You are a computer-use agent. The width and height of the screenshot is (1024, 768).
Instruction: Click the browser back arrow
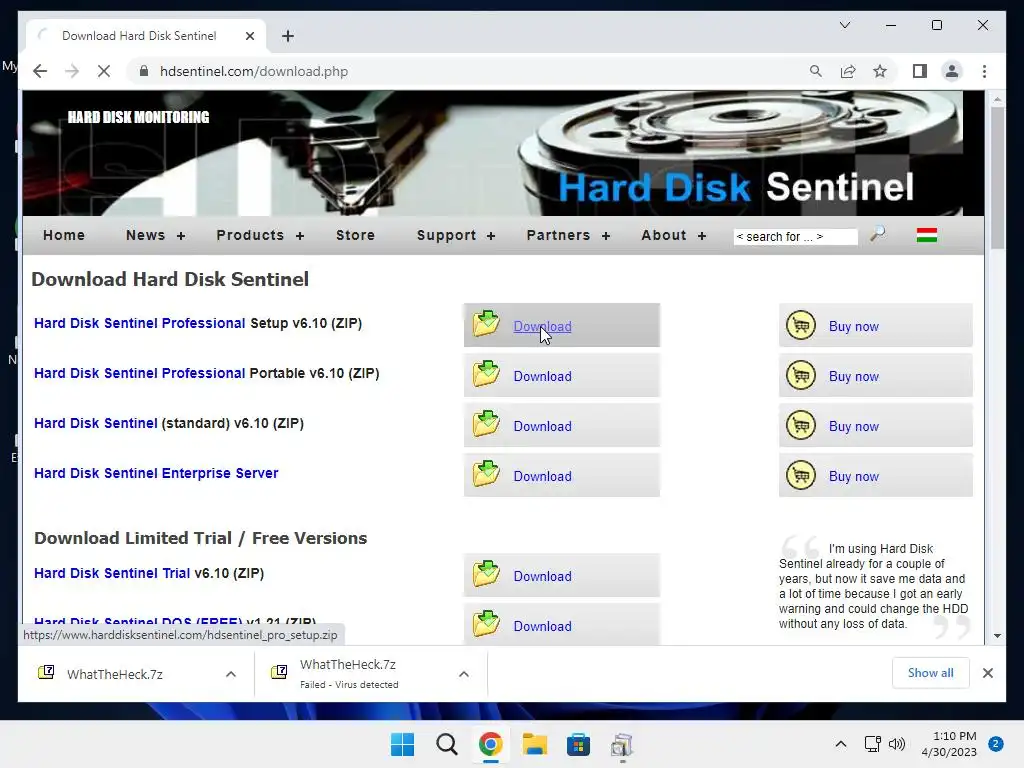pos(40,71)
